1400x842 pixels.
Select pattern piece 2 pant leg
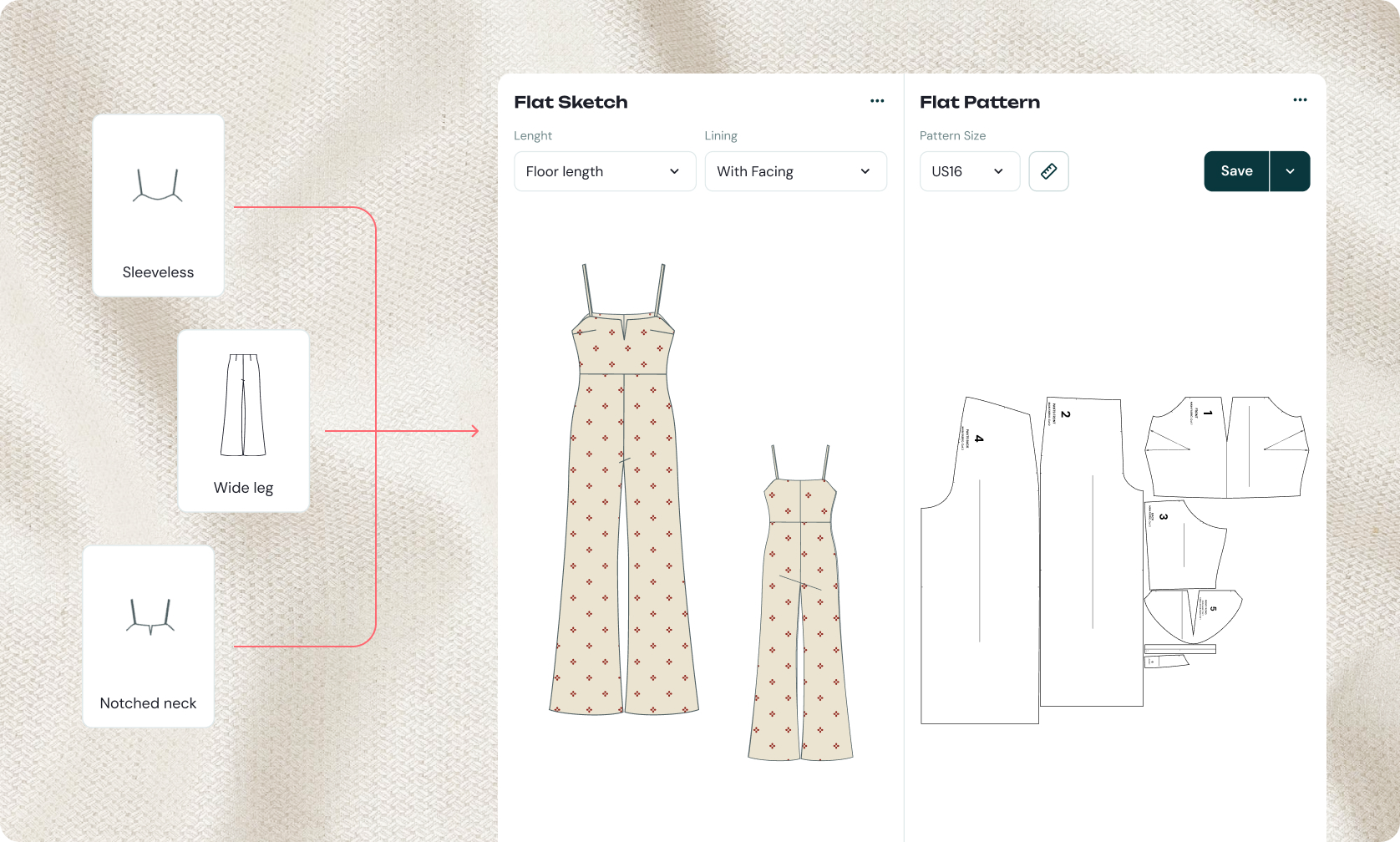point(1093,551)
